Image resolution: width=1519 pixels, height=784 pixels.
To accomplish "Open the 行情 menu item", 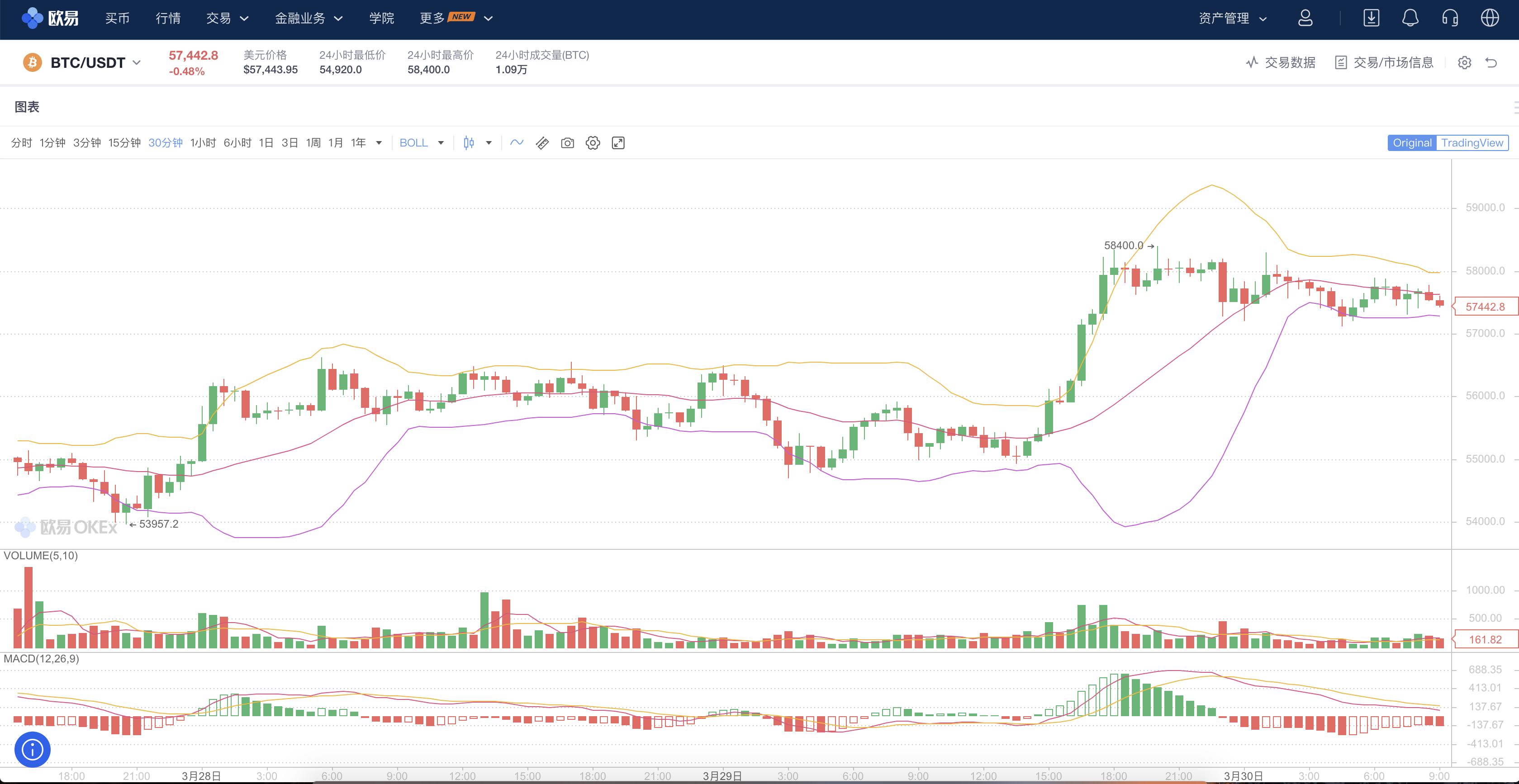I will pyautogui.click(x=168, y=18).
